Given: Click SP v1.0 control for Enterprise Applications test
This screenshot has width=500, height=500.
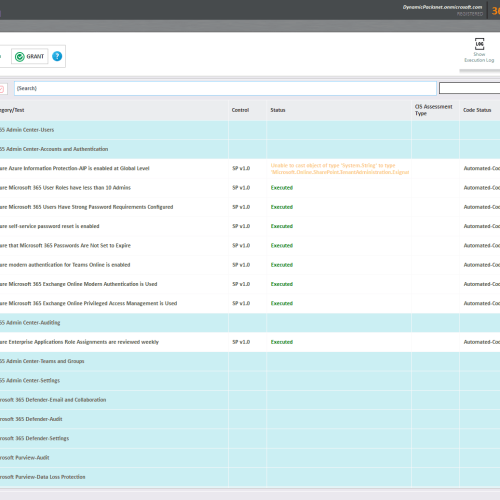Looking at the screenshot, I should [241, 342].
